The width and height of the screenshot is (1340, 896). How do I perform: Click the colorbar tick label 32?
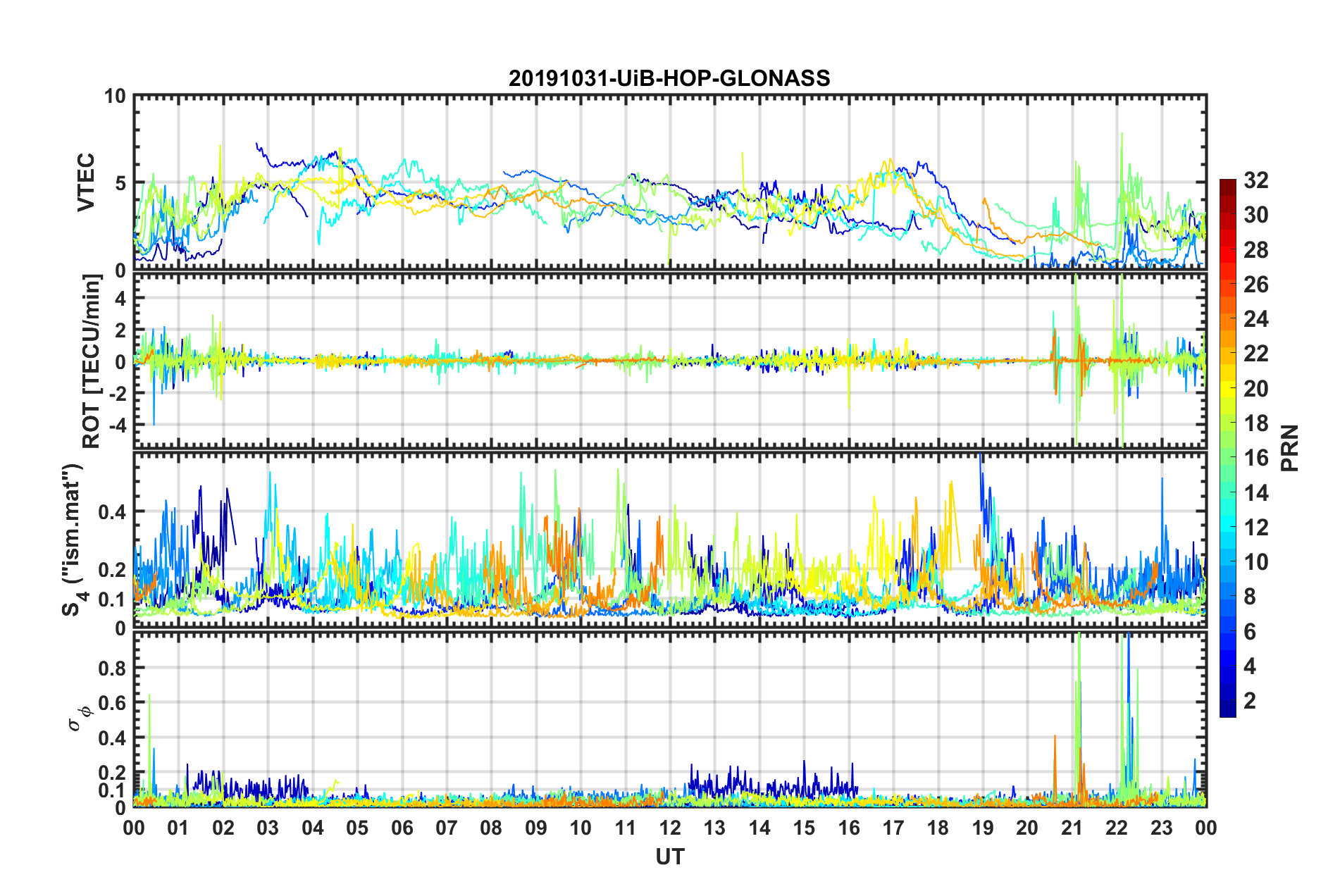(x=1255, y=180)
